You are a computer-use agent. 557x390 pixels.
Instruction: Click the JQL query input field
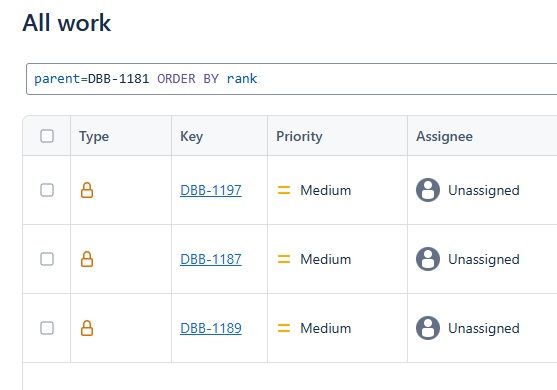292,79
